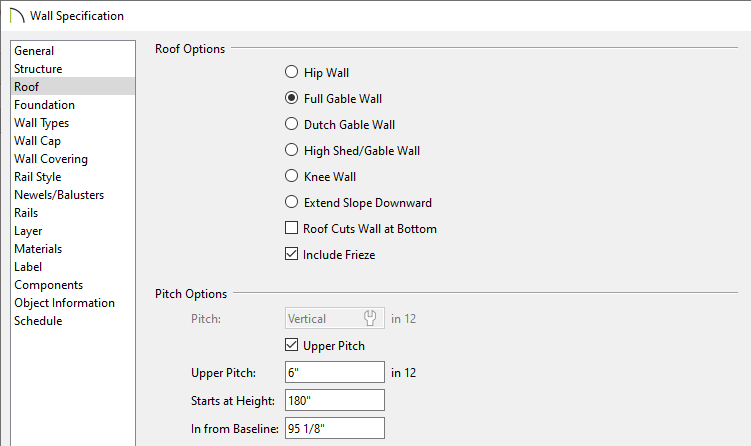Select High Shed/Gable Wall option
The image size is (751, 446).
pos(291,150)
